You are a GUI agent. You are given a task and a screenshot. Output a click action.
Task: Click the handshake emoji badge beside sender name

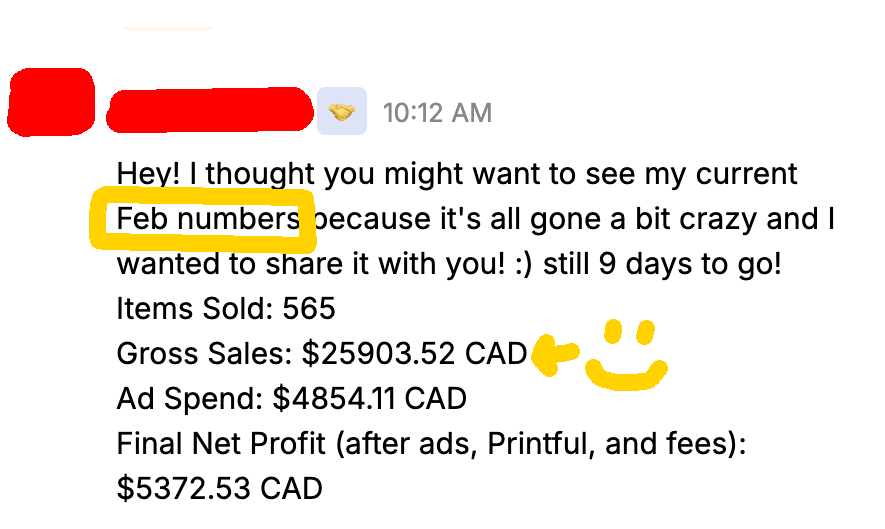click(x=341, y=111)
